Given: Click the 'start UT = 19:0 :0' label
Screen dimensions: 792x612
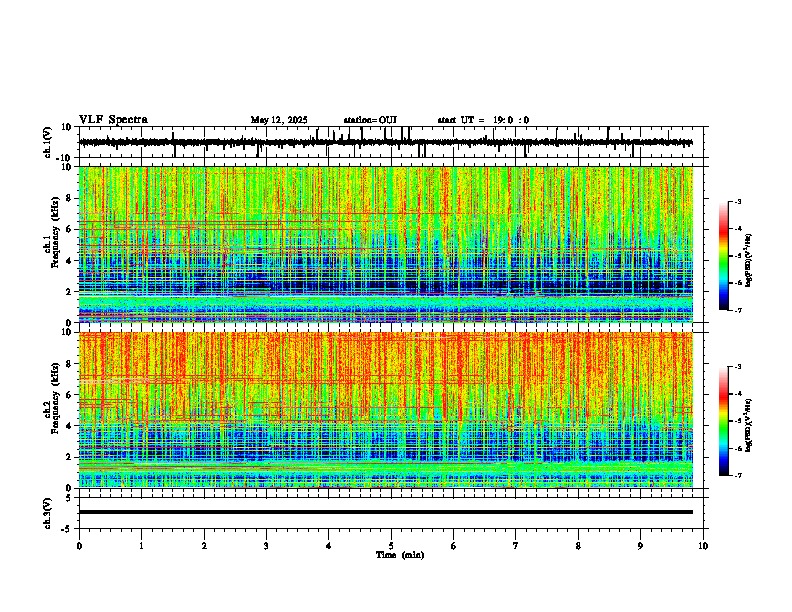Looking at the screenshot, I should (x=483, y=120).
